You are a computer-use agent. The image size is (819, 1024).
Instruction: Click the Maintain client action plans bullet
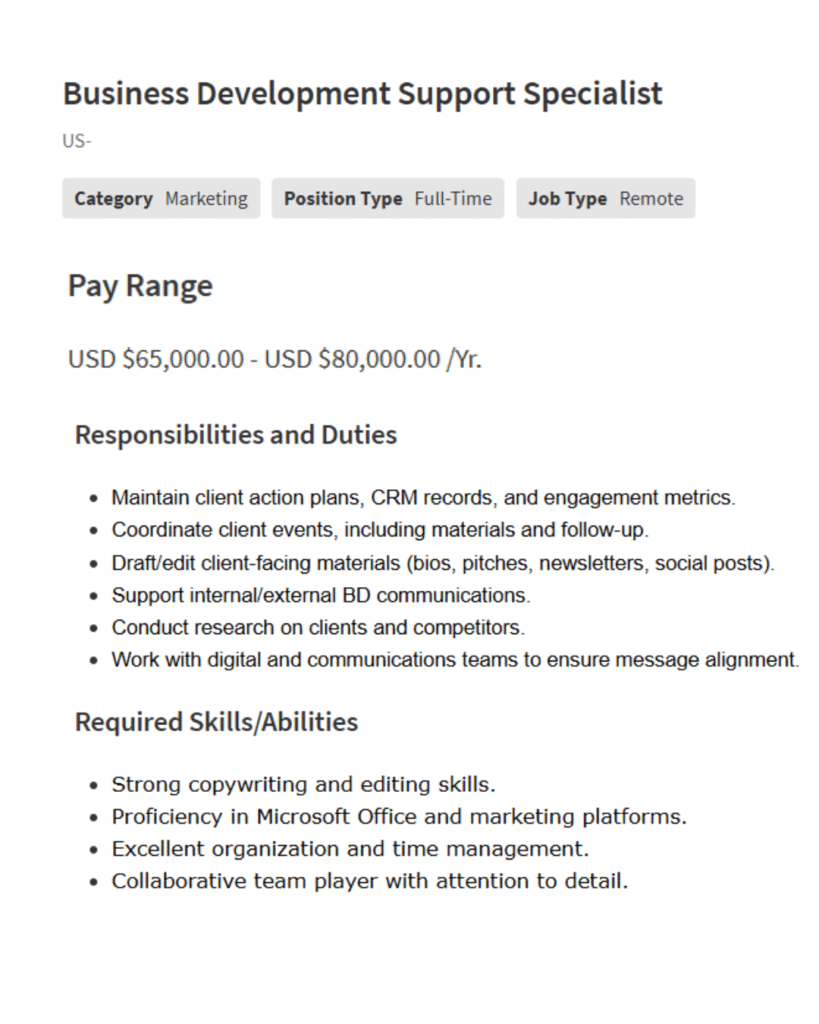coord(423,497)
